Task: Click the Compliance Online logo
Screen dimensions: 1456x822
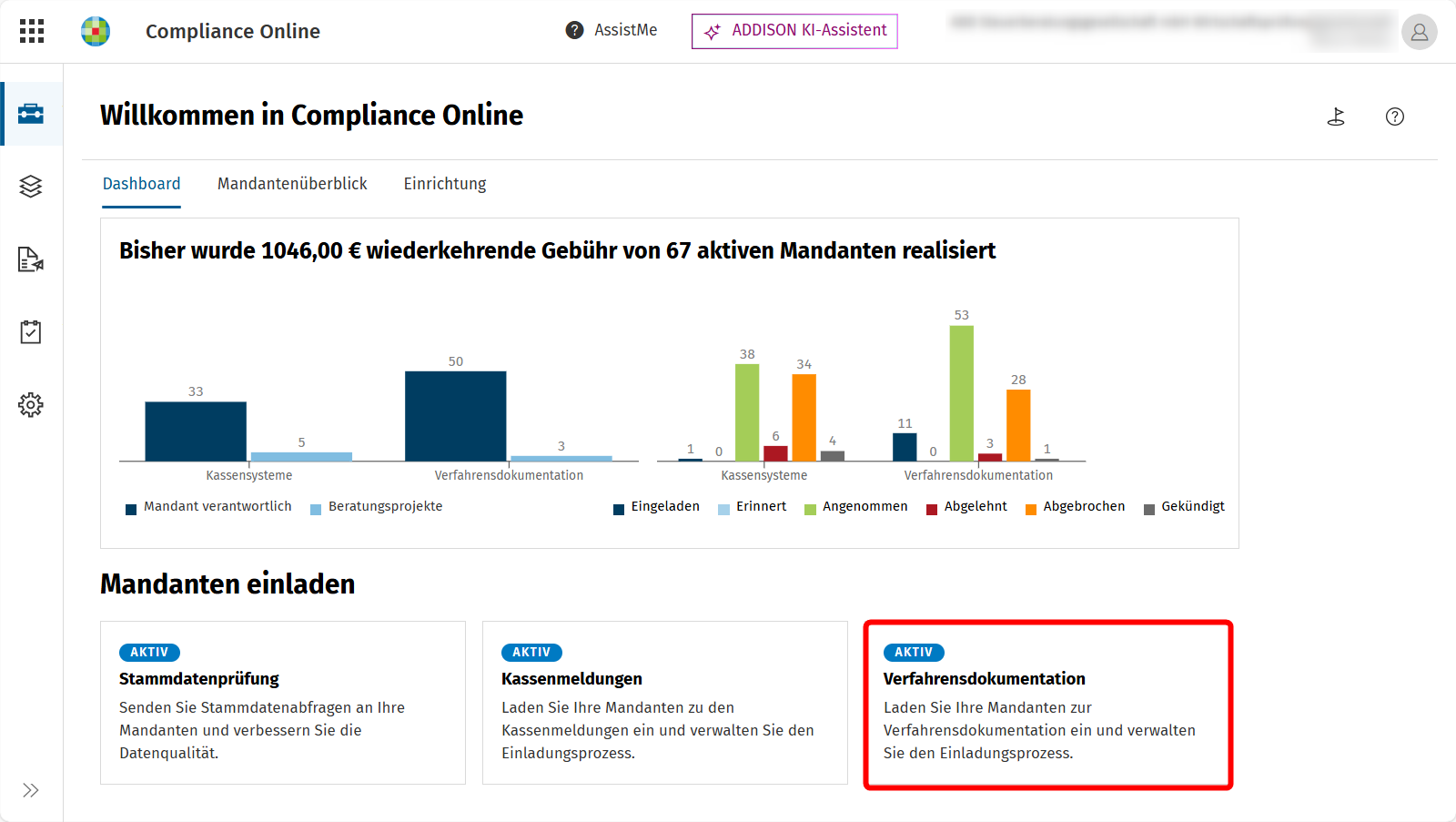Action: pos(96,31)
